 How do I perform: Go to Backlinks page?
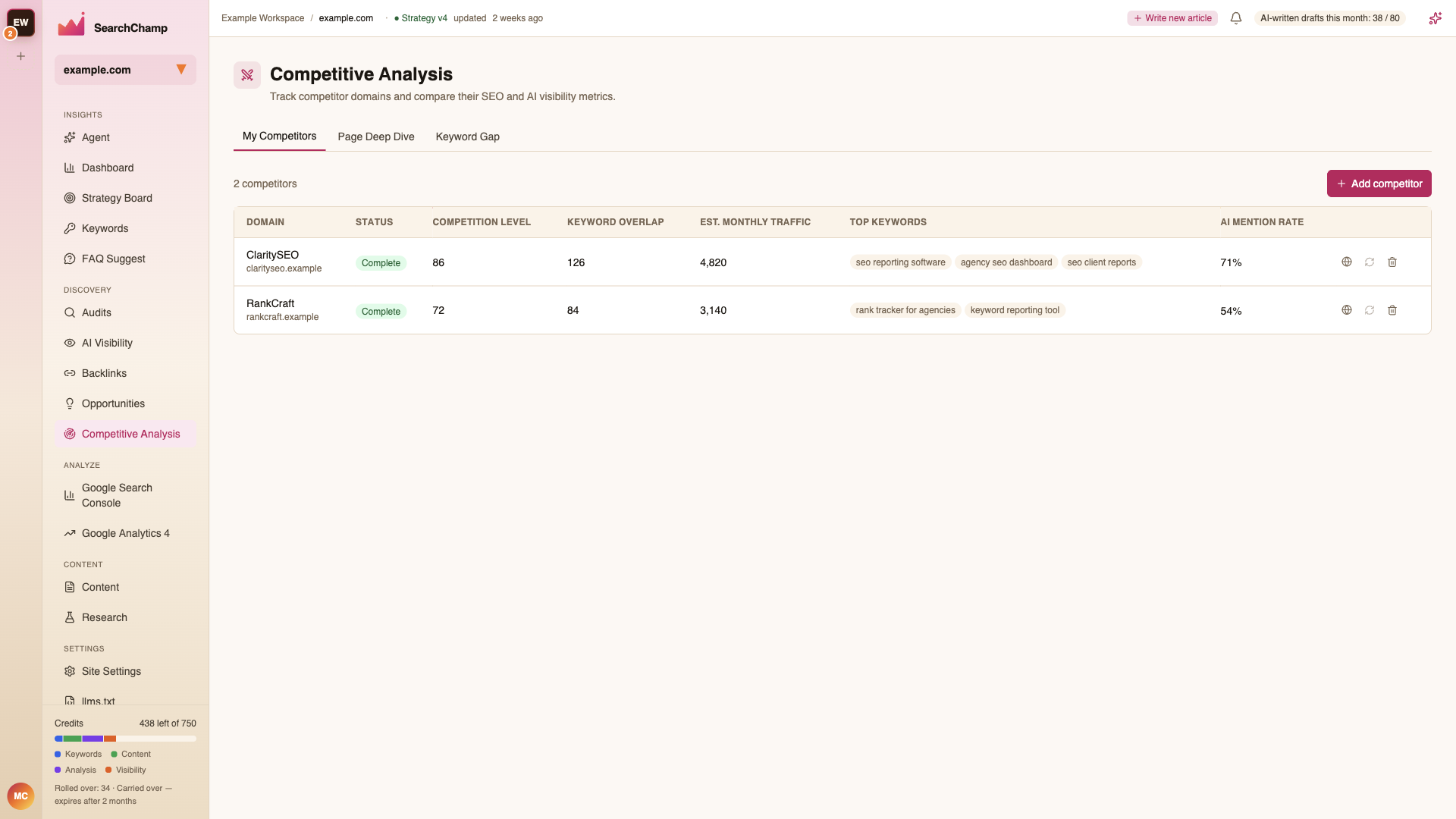point(125,373)
